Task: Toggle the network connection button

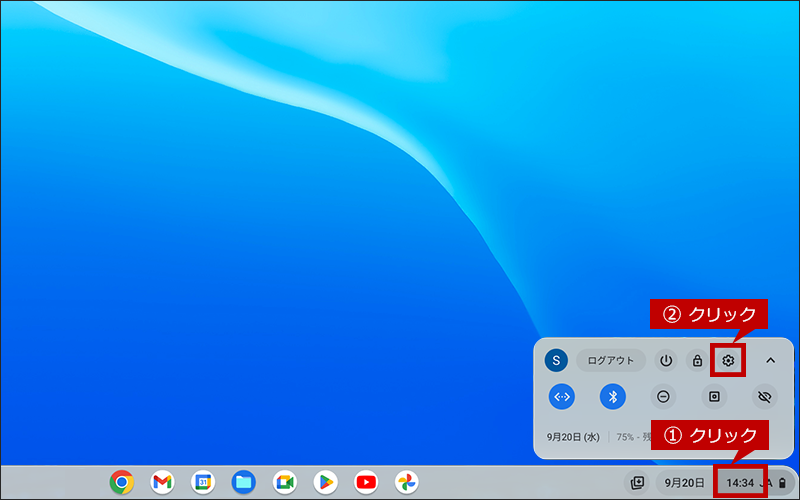Action: point(562,396)
